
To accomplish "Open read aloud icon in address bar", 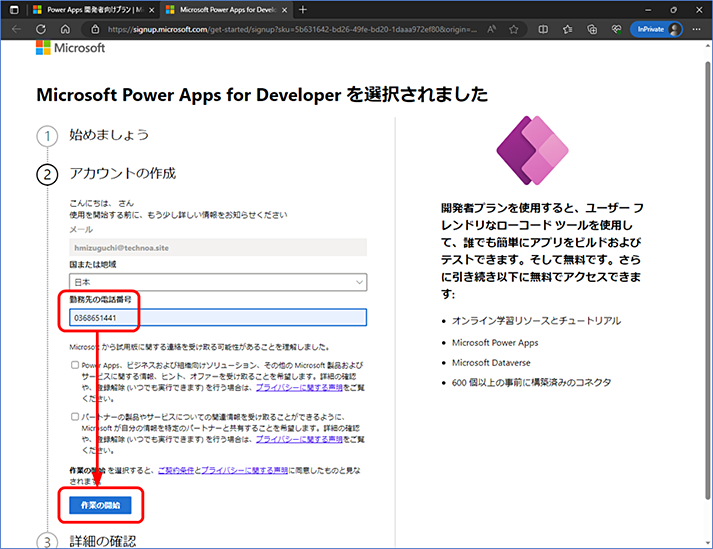I will 492,29.
